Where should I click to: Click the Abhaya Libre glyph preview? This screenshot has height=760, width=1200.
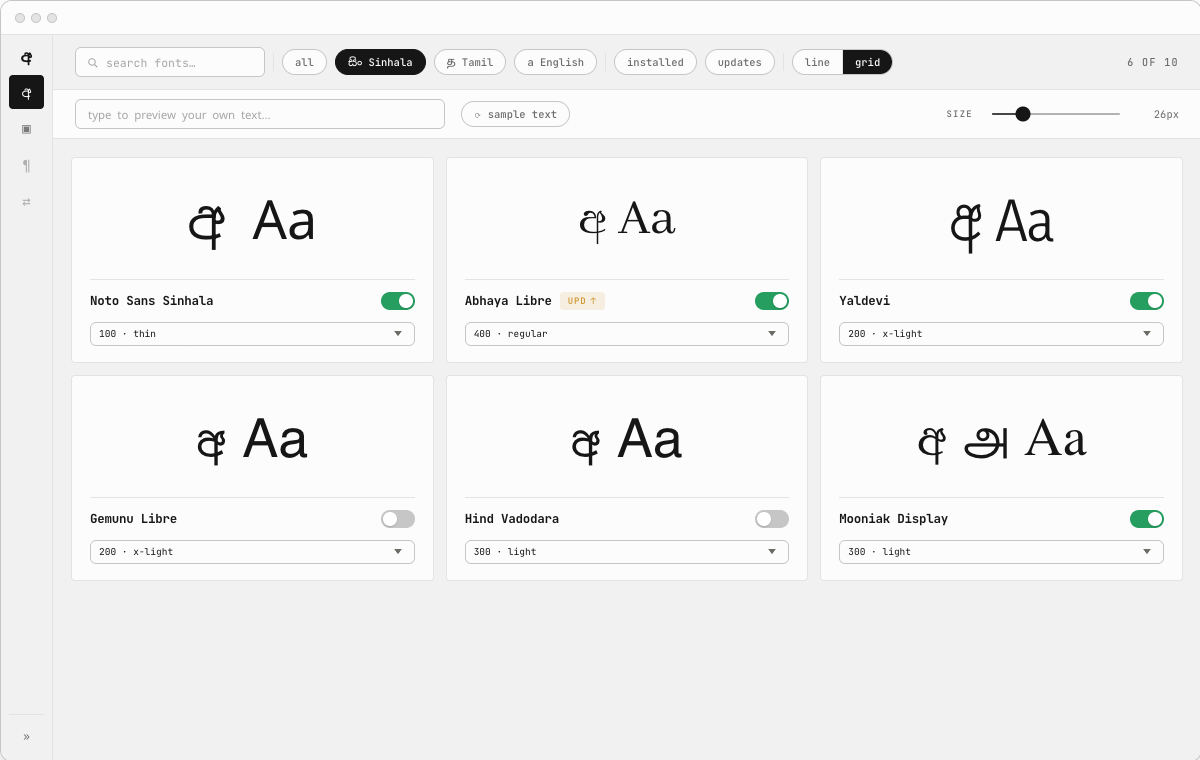(627, 220)
